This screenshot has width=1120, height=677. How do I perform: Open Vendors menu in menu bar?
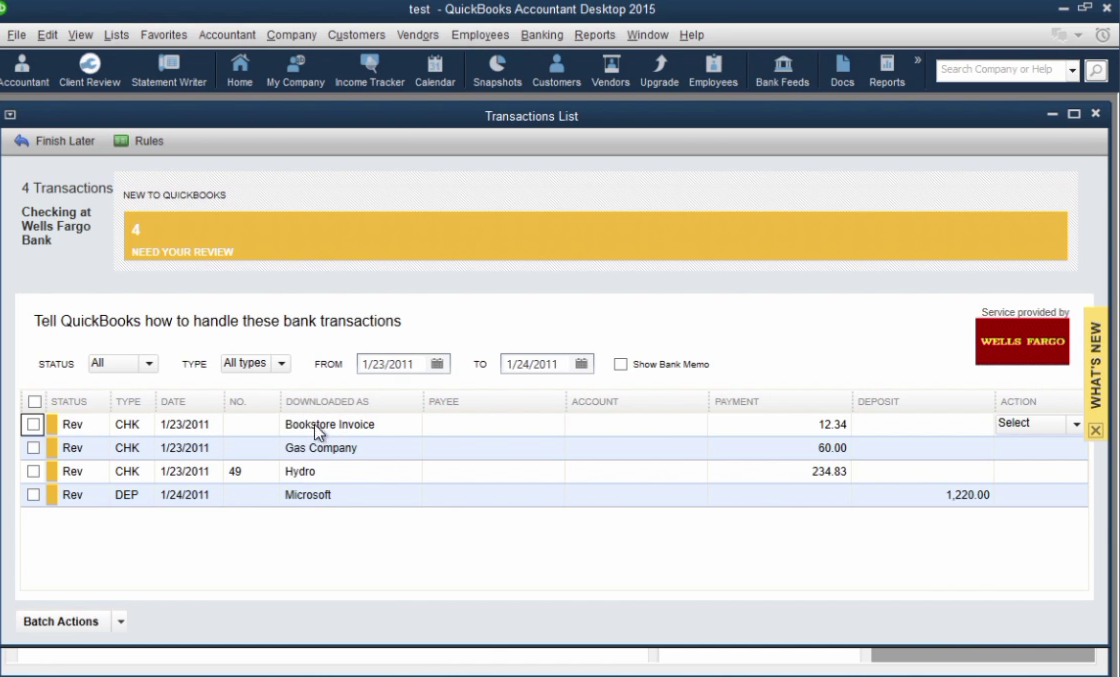tap(418, 34)
